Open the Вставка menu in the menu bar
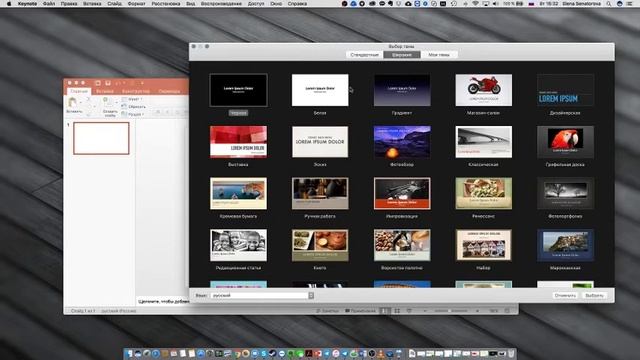This screenshot has width=640, height=360. pyautogui.click(x=92, y=3)
